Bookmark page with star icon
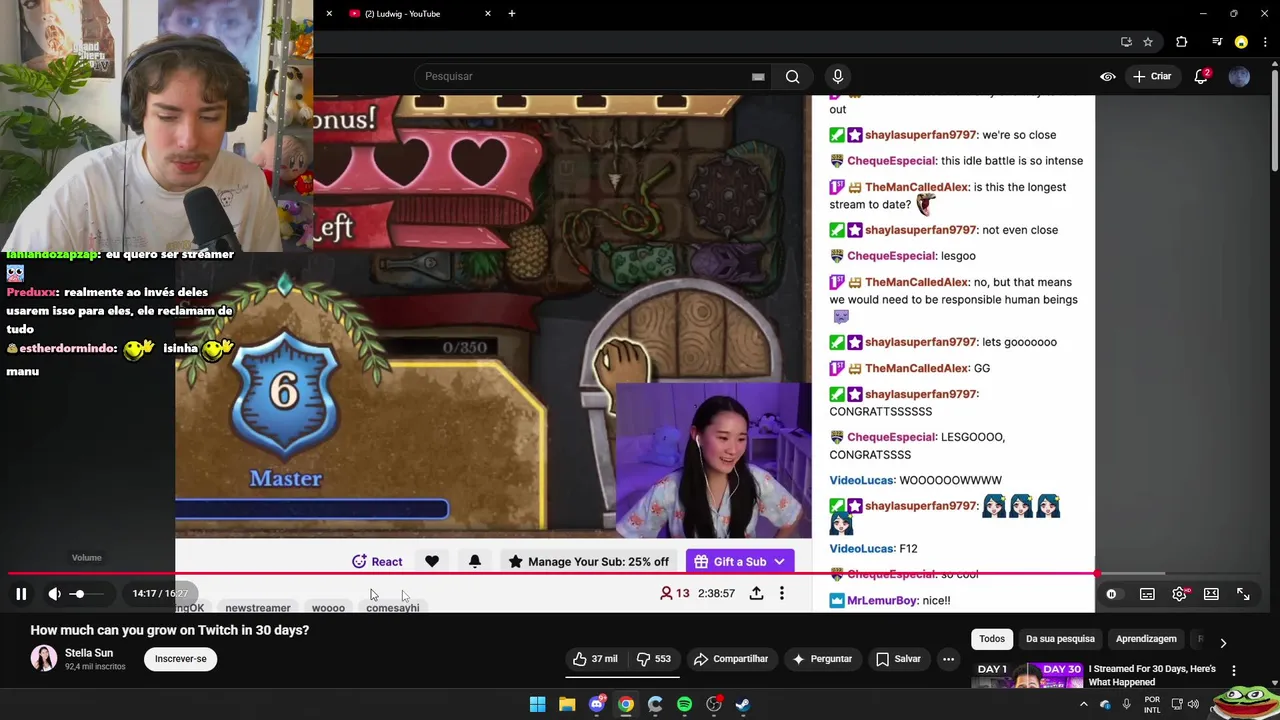This screenshot has height=720, width=1280. point(1148,42)
